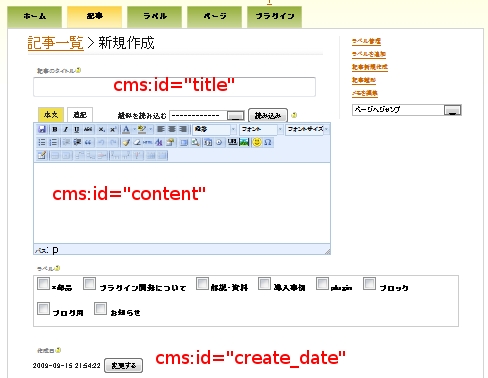The height and width of the screenshot is (378, 488).
Task: Insert a bulleted list
Action: coord(42,142)
